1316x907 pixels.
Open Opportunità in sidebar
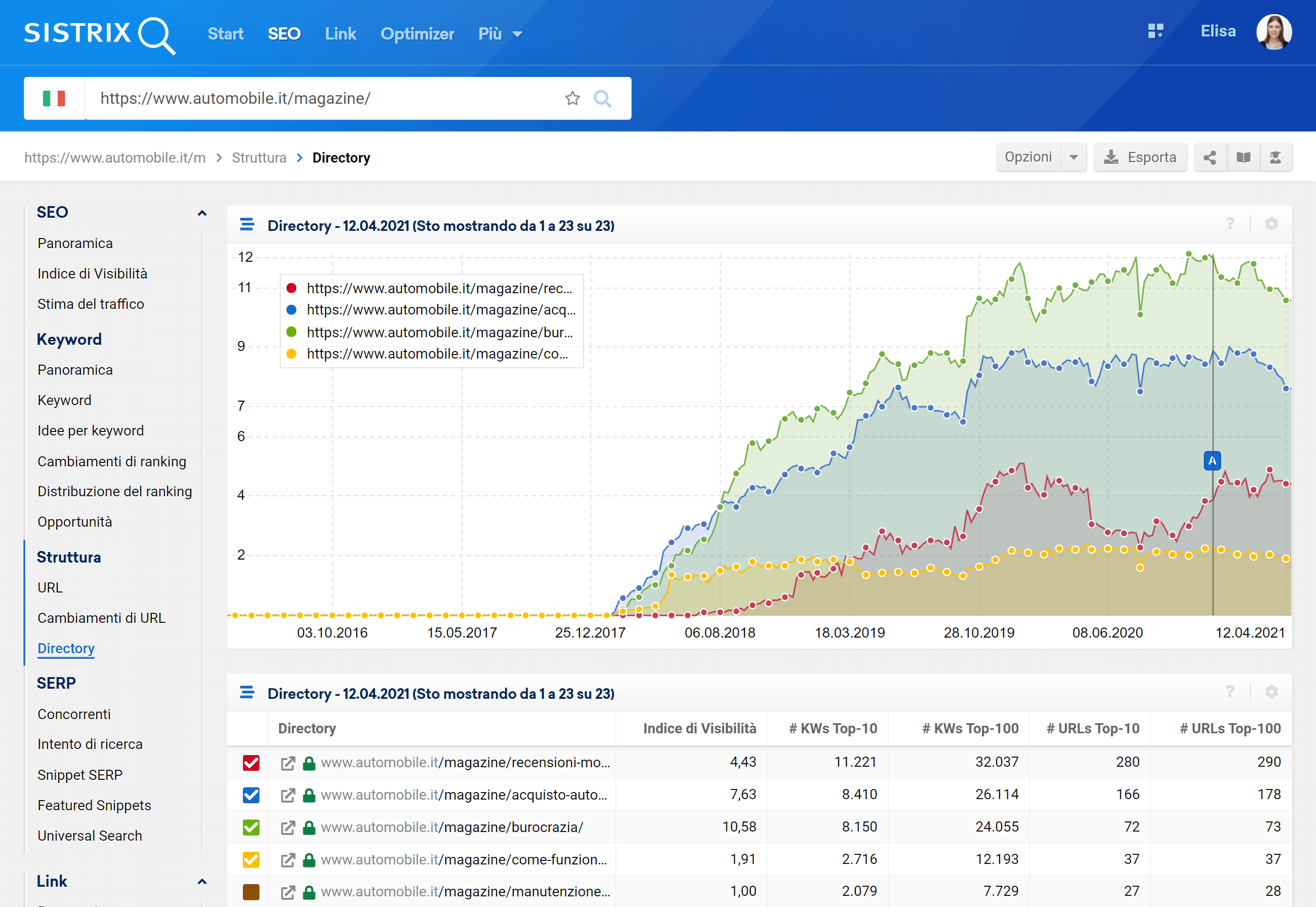[75, 522]
